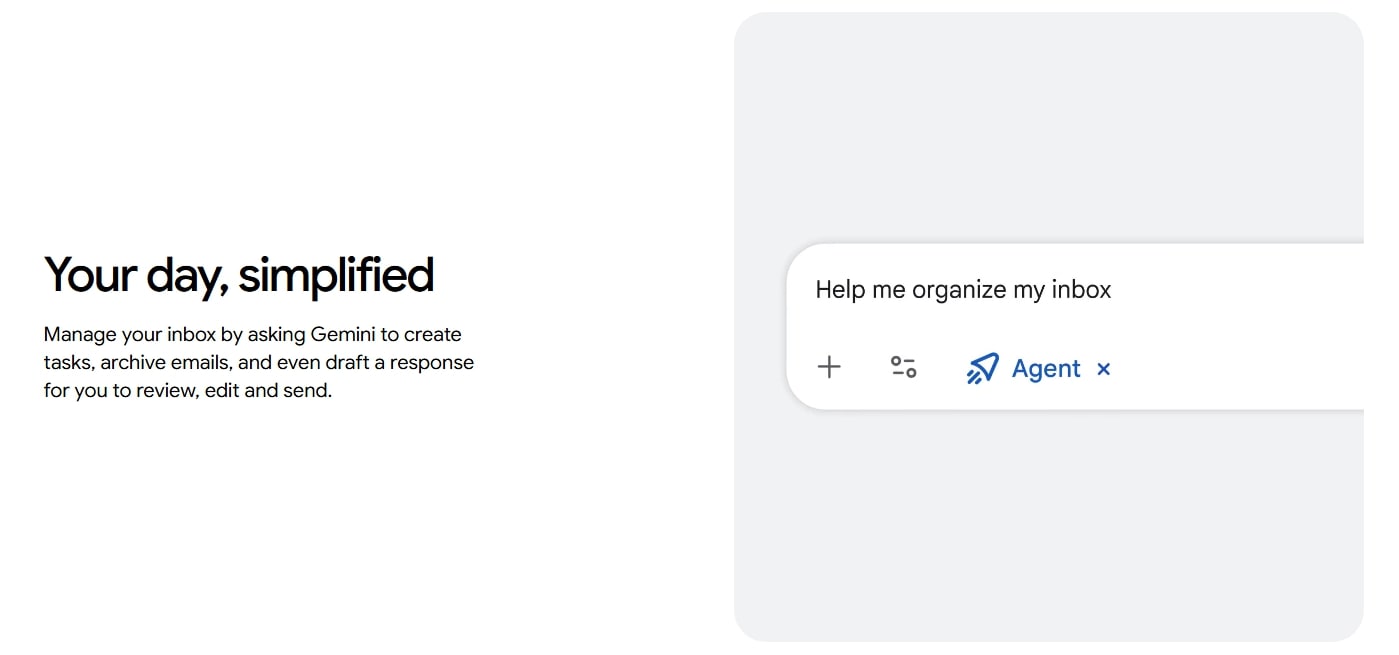
Task: Click the plus icon to add attachment
Action: click(829, 367)
